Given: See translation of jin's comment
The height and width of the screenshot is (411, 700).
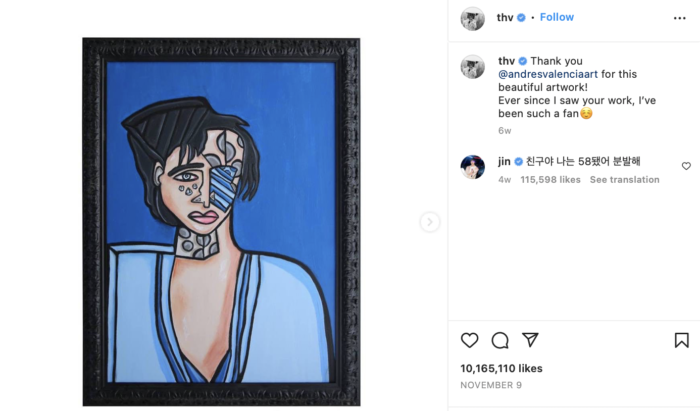Looking at the screenshot, I should coord(624,180).
